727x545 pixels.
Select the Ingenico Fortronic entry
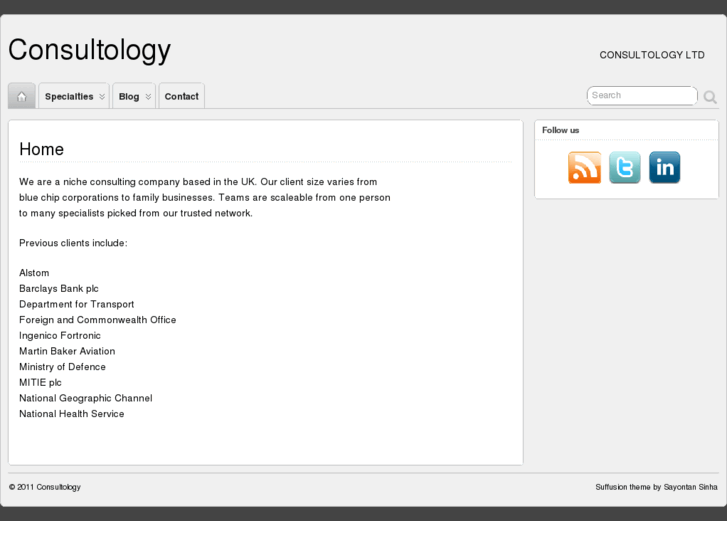coord(60,336)
